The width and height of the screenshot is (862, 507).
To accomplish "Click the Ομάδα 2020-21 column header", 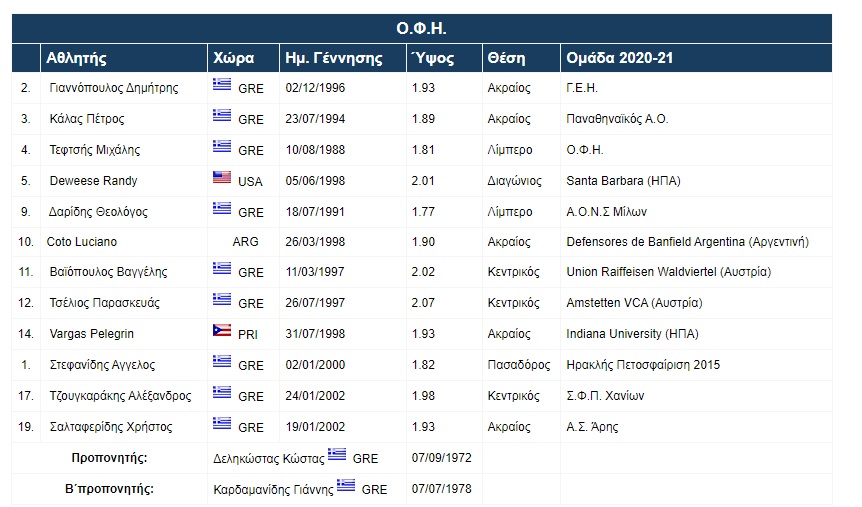I will click(x=619, y=58).
